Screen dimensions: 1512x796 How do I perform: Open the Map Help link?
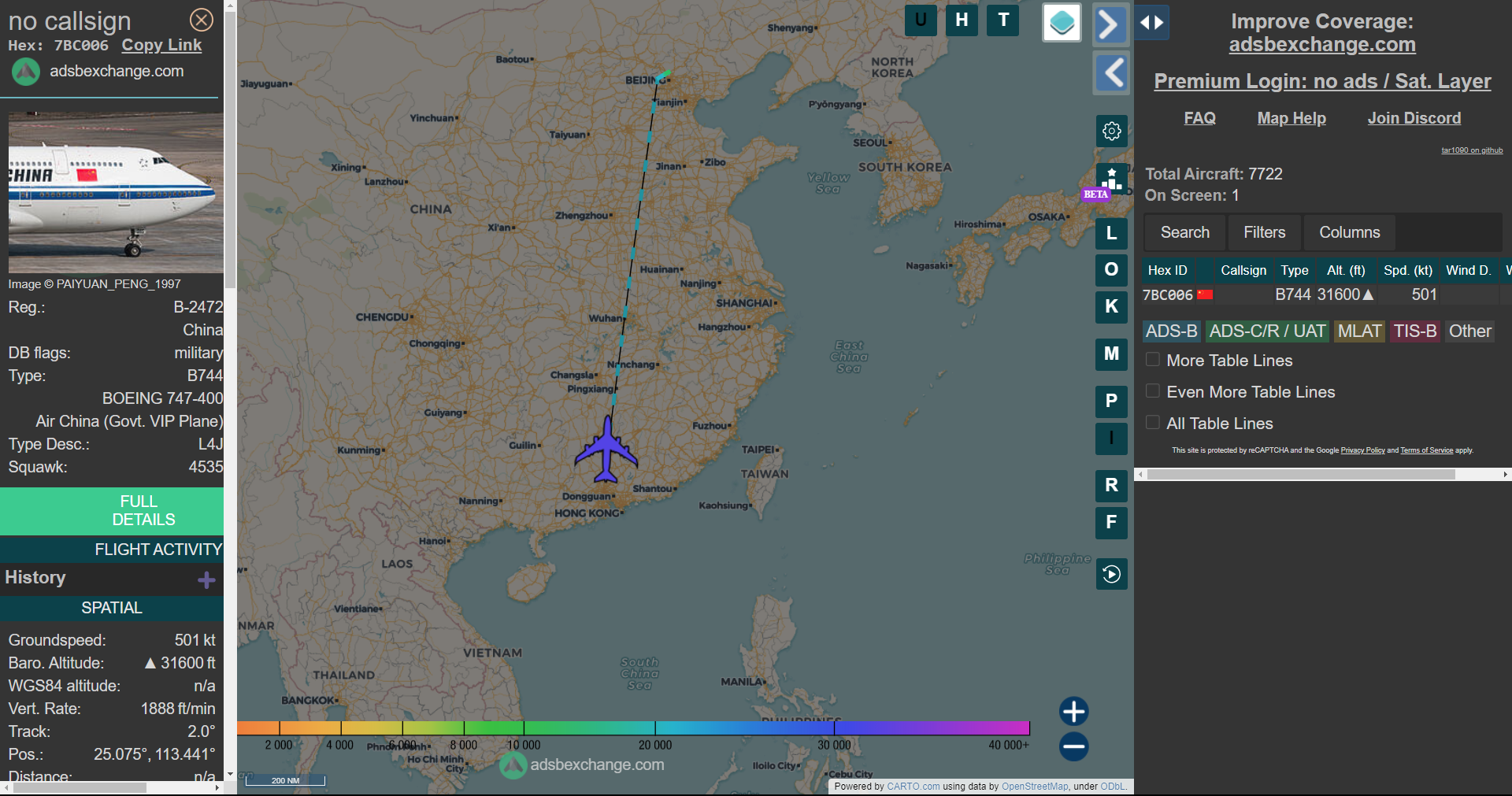[x=1291, y=118]
